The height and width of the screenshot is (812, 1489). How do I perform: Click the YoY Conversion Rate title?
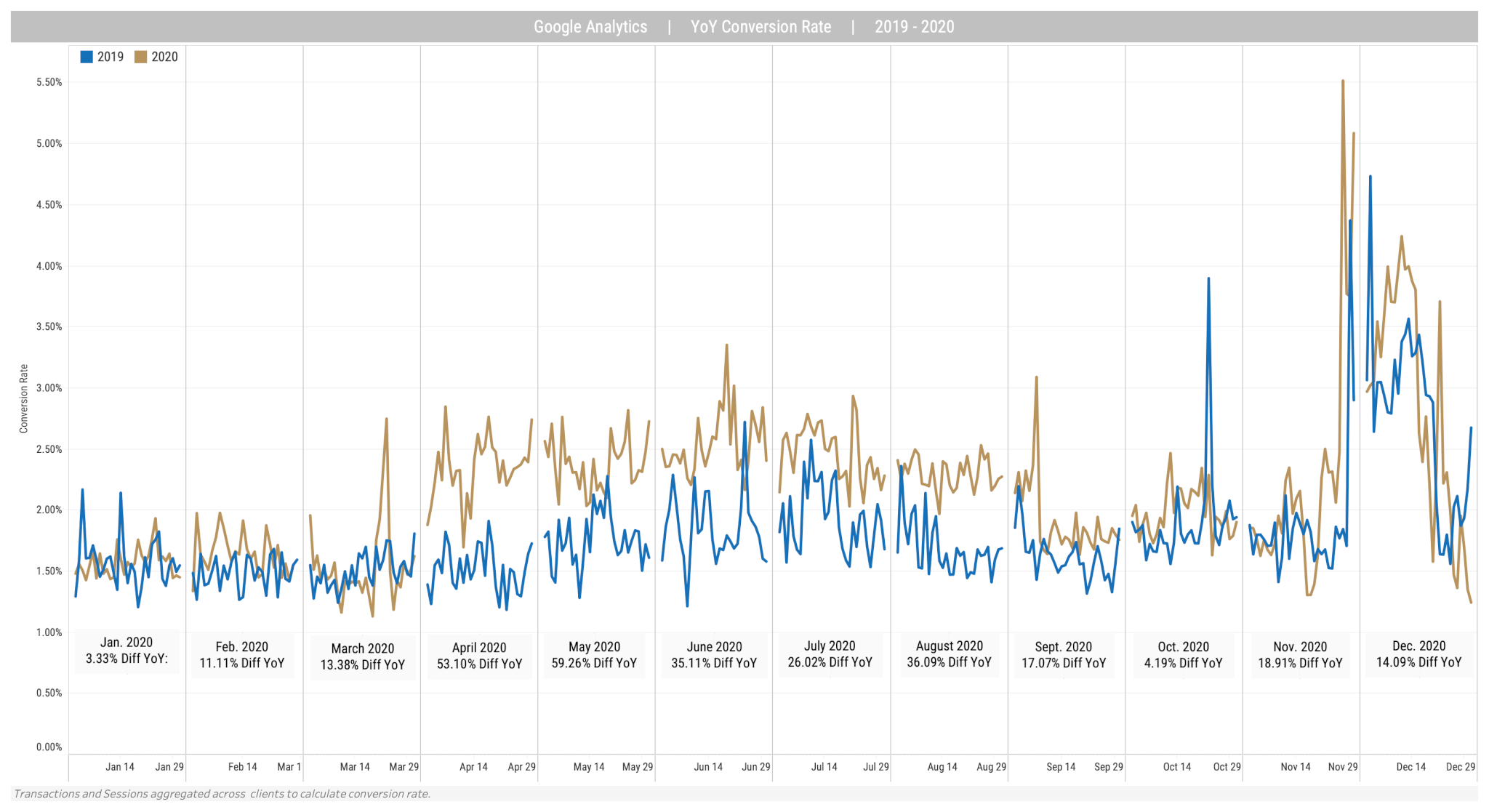point(760,27)
